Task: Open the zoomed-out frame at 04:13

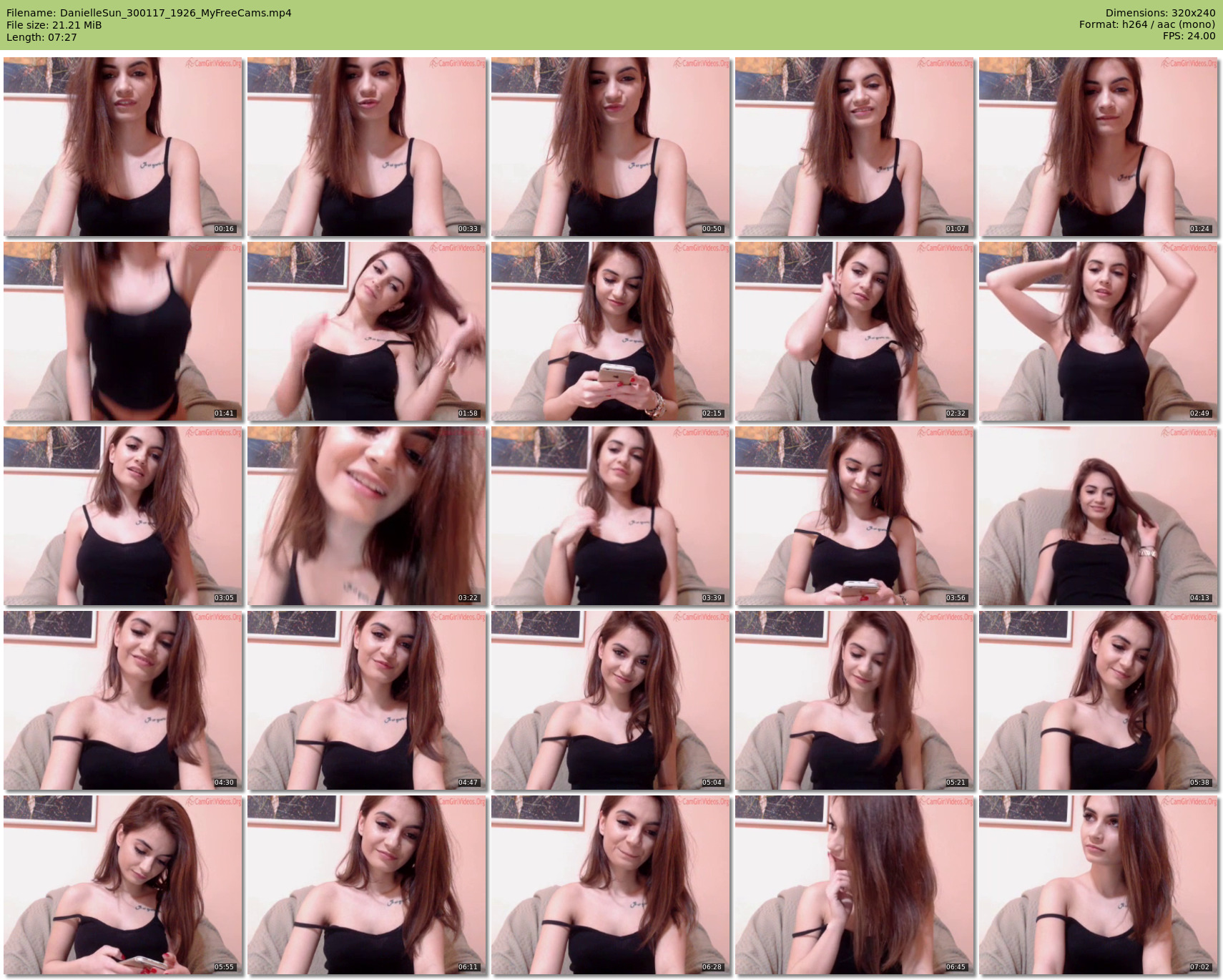Action: coord(1099,516)
